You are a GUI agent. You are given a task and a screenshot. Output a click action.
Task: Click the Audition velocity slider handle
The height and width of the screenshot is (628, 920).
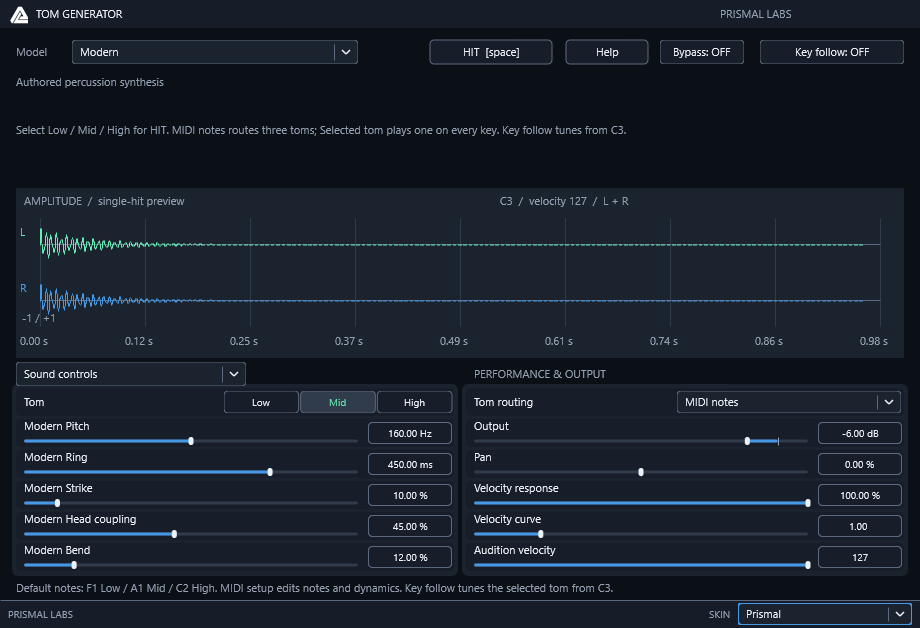pos(808,565)
